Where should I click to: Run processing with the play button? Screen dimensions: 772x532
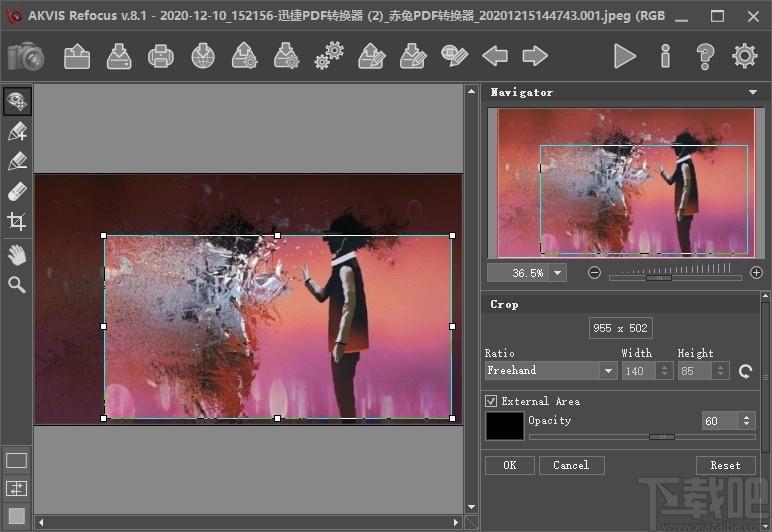pos(625,56)
